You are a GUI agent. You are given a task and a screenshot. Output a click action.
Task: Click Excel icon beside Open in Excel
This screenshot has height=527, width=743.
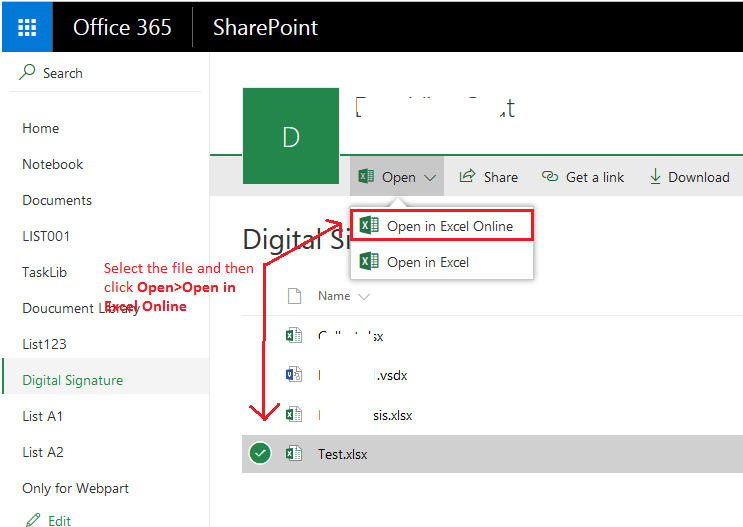pyautogui.click(x=369, y=261)
